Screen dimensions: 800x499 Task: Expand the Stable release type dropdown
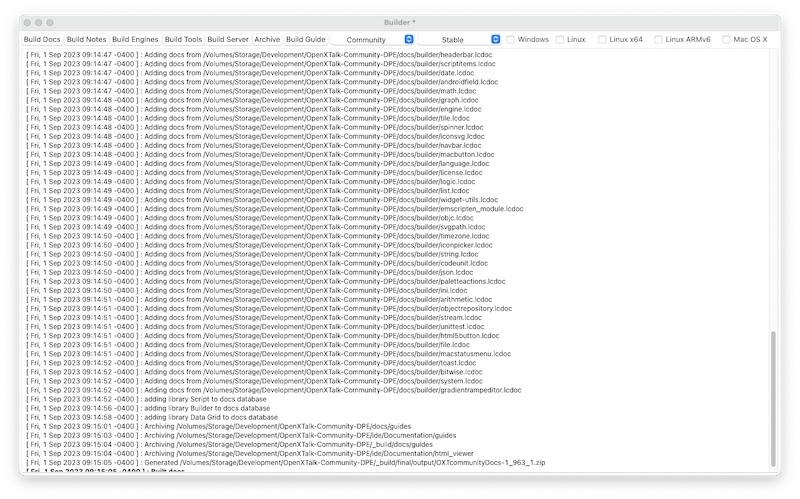pyautogui.click(x=460, y=39)
